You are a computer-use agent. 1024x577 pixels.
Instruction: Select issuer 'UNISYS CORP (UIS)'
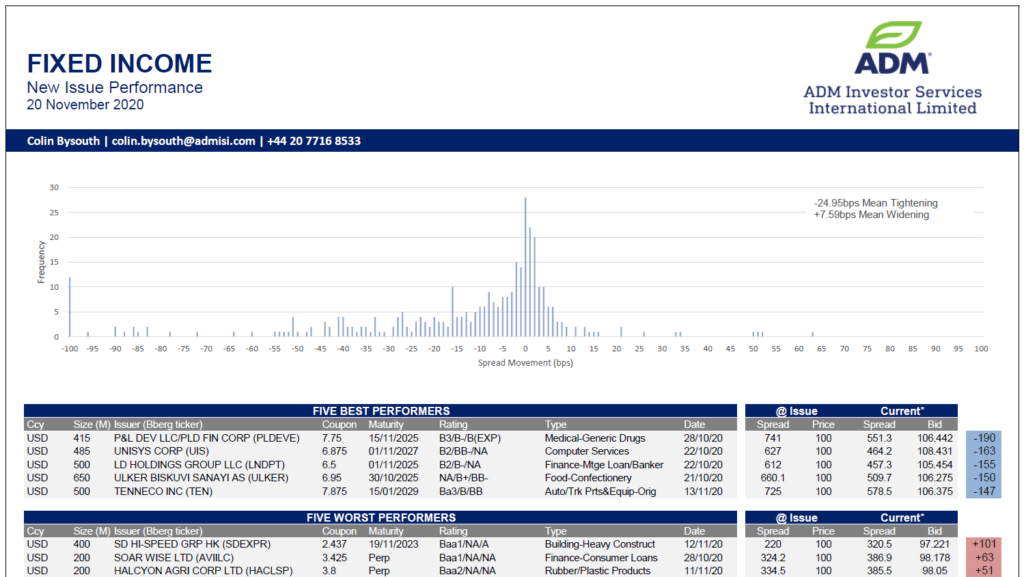(x=161, y=452)
